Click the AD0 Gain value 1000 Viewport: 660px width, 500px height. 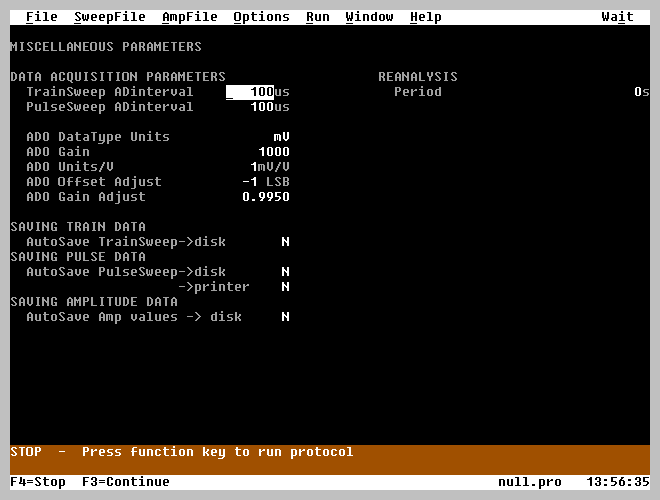click(273, 152)
